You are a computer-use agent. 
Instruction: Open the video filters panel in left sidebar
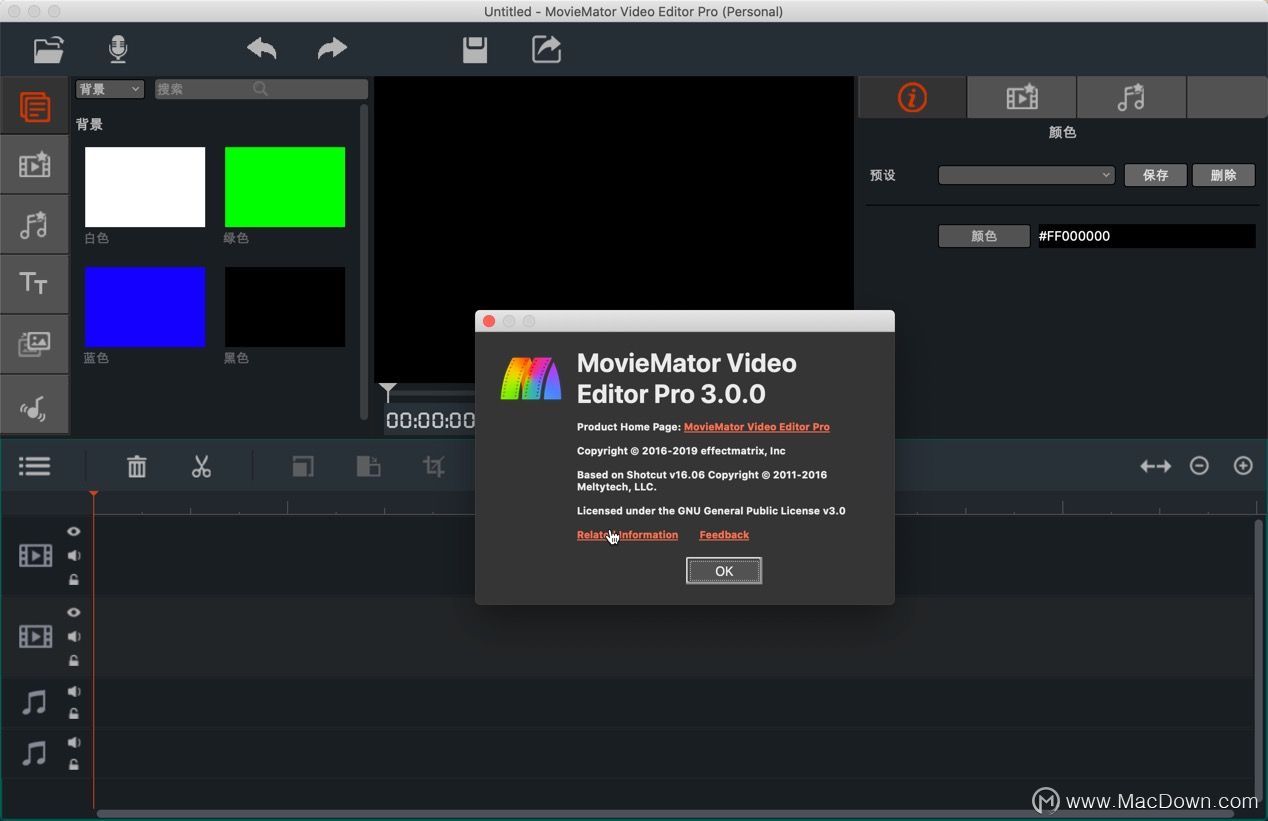tap(35, 165)
